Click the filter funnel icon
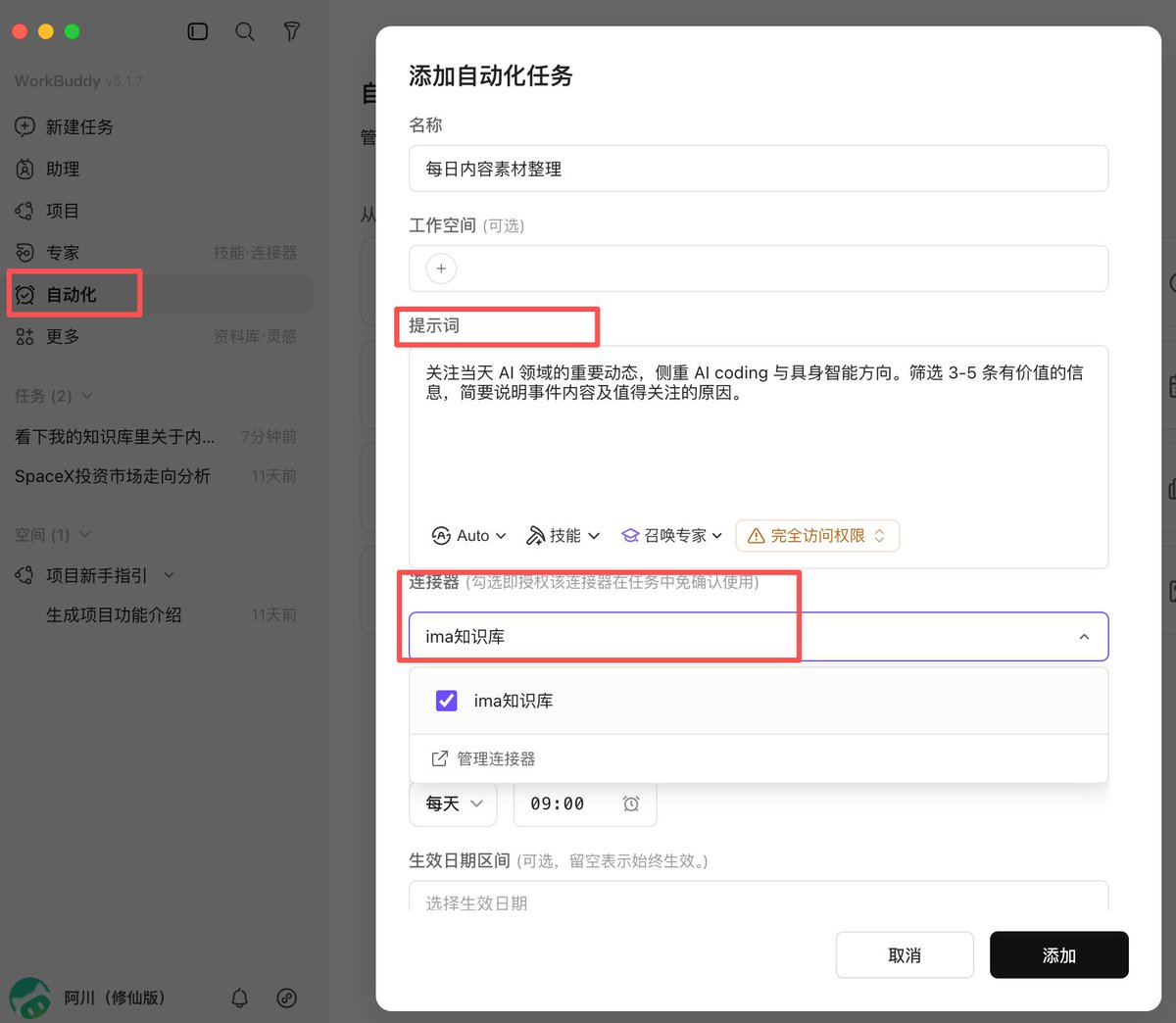Screen dimensions: 1176x1023 click(292, 31)
